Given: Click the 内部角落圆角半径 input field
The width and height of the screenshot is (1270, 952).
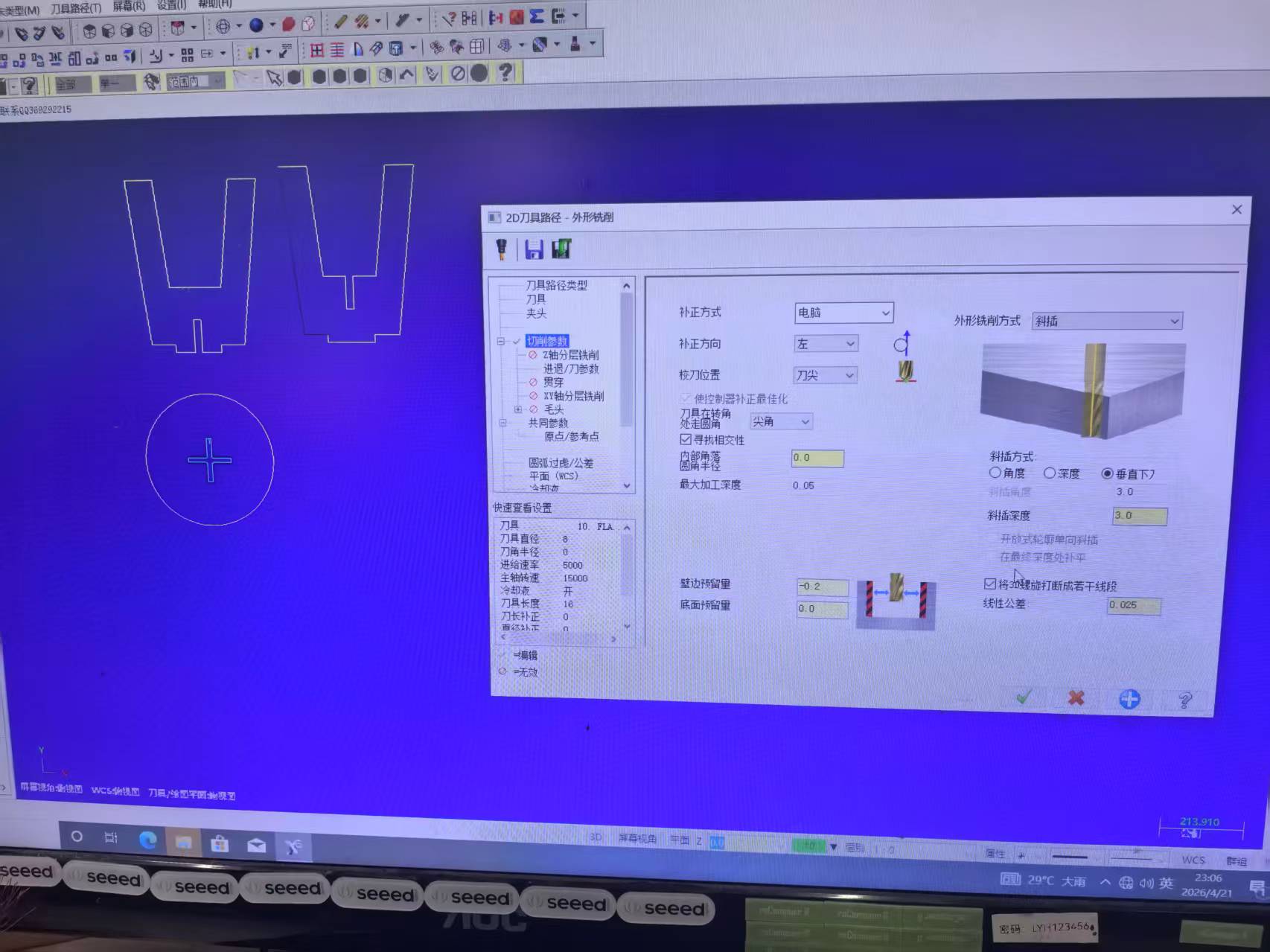Looking at the screenshot, I should [x=817, y=458].
